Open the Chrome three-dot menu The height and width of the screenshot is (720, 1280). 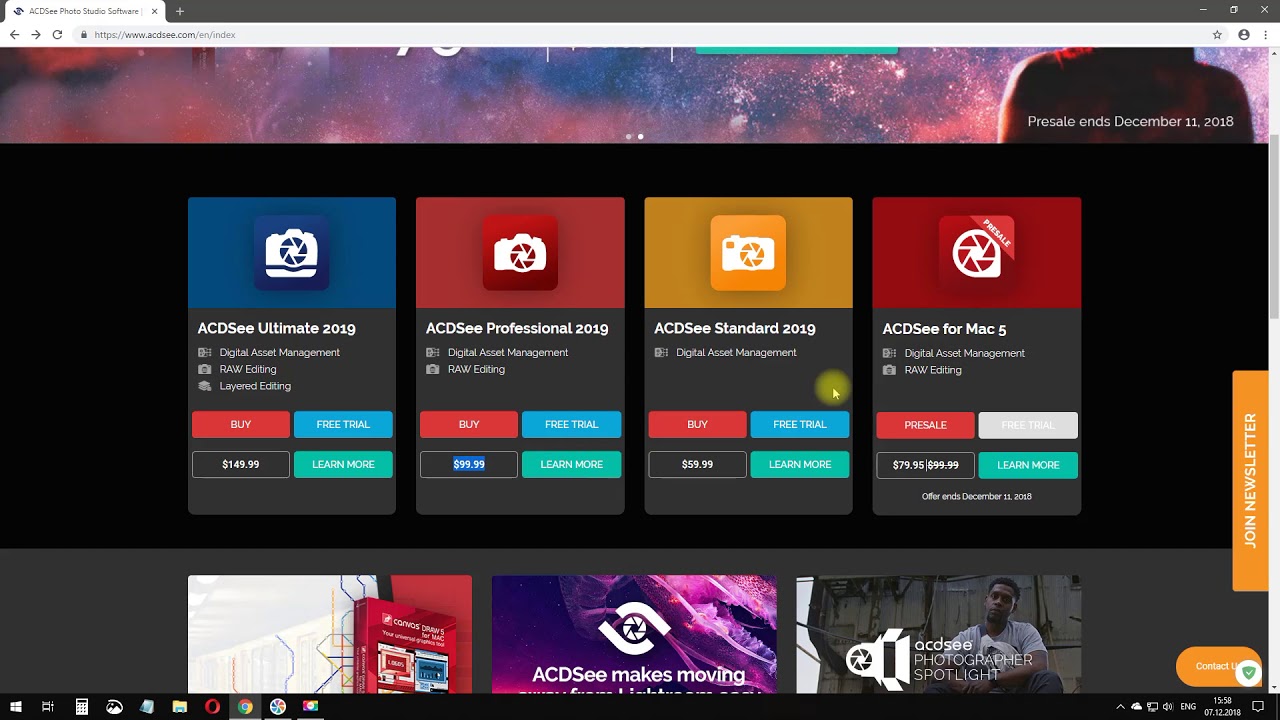pos(1266,34)
